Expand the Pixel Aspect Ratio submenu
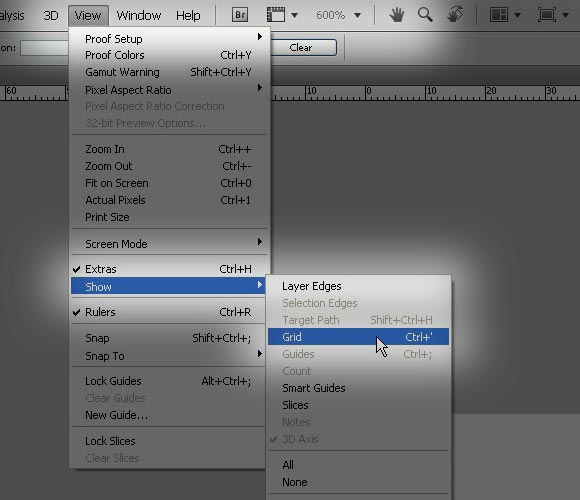 coord(169,90)
